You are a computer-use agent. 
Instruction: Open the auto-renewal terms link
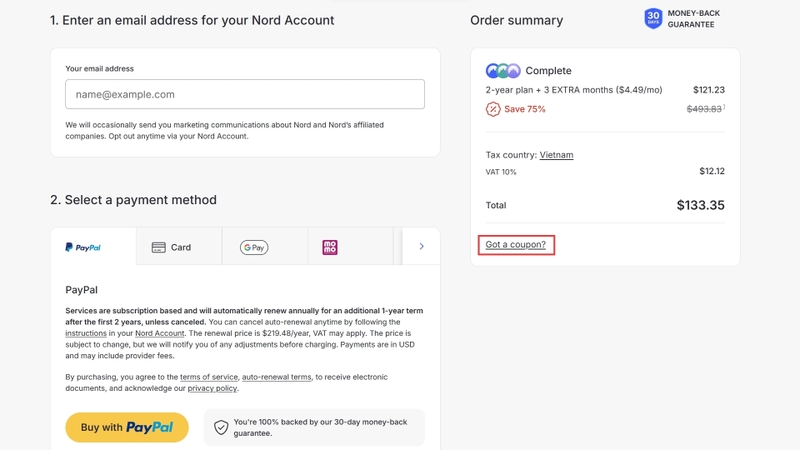click(x=277, y=377)
